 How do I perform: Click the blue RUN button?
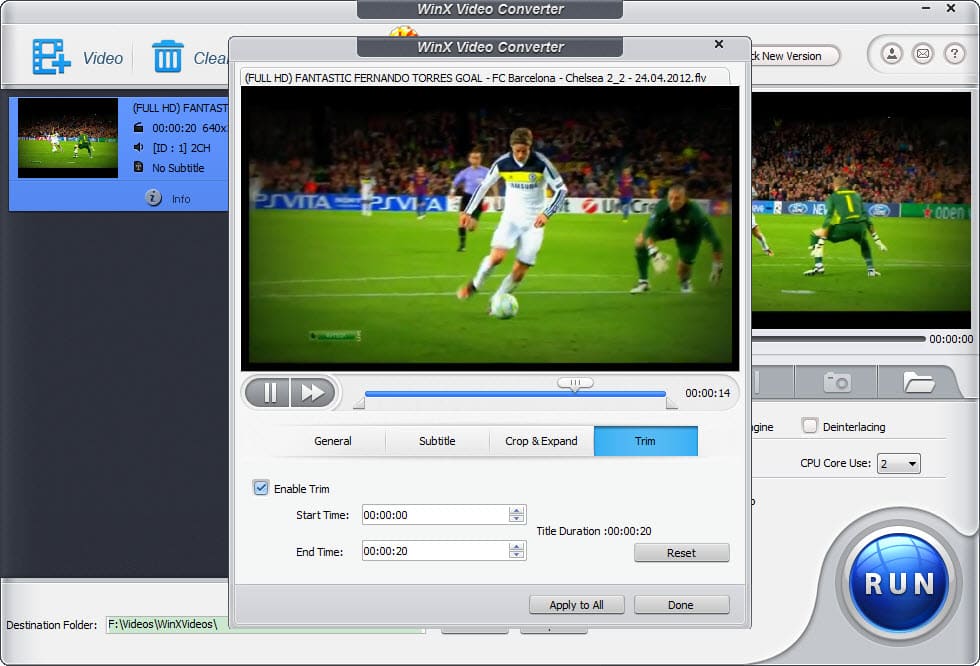899,584
